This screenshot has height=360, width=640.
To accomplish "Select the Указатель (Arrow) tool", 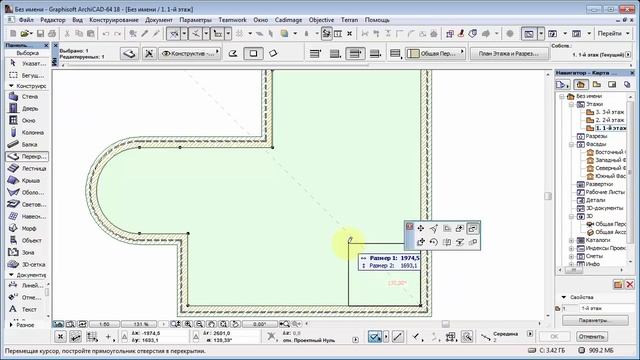I will [x=27, y=64].
